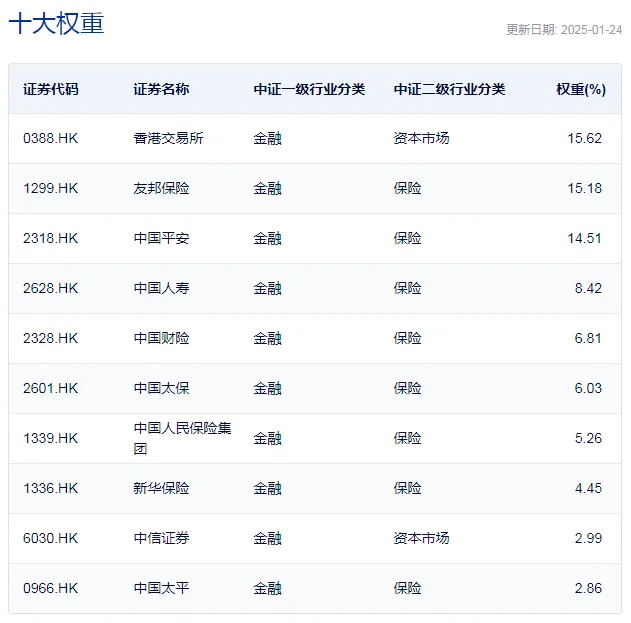The image size is (631, 623).
Task: Click the 十大权重 section title
Action: 56,24
